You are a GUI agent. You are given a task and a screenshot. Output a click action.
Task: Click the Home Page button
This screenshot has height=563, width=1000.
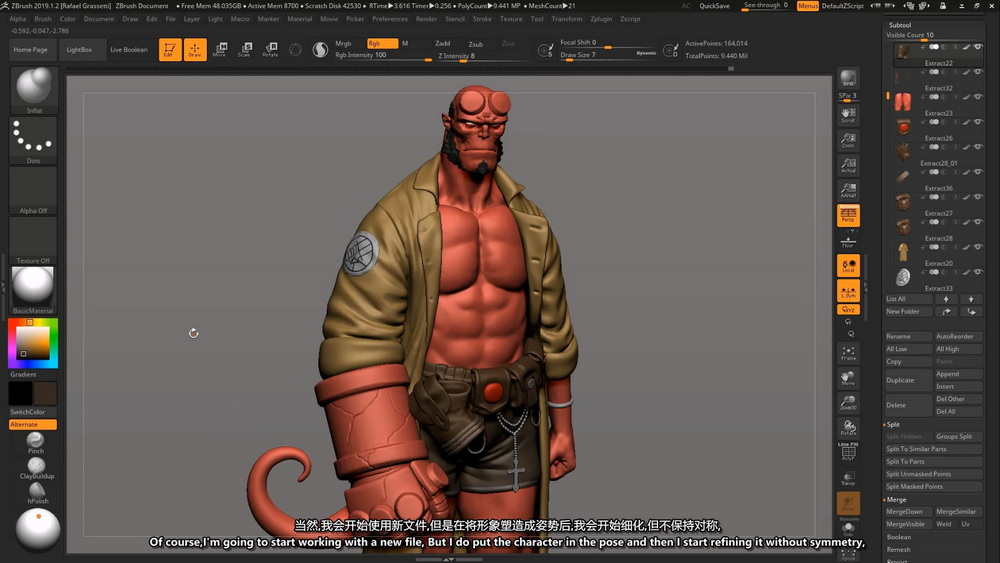pyautogui.click(x=31, y=50)
